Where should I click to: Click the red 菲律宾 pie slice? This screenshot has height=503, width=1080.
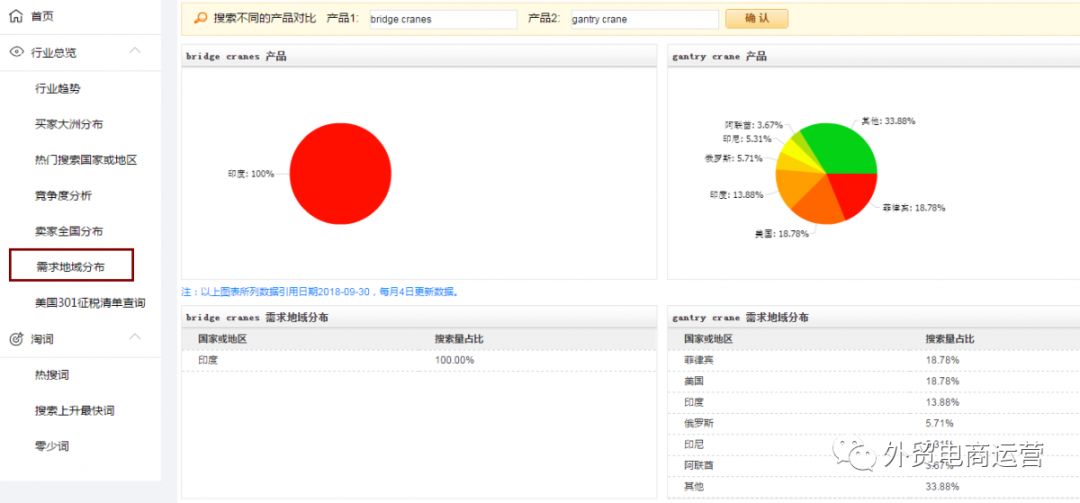(x=855, y=191)
